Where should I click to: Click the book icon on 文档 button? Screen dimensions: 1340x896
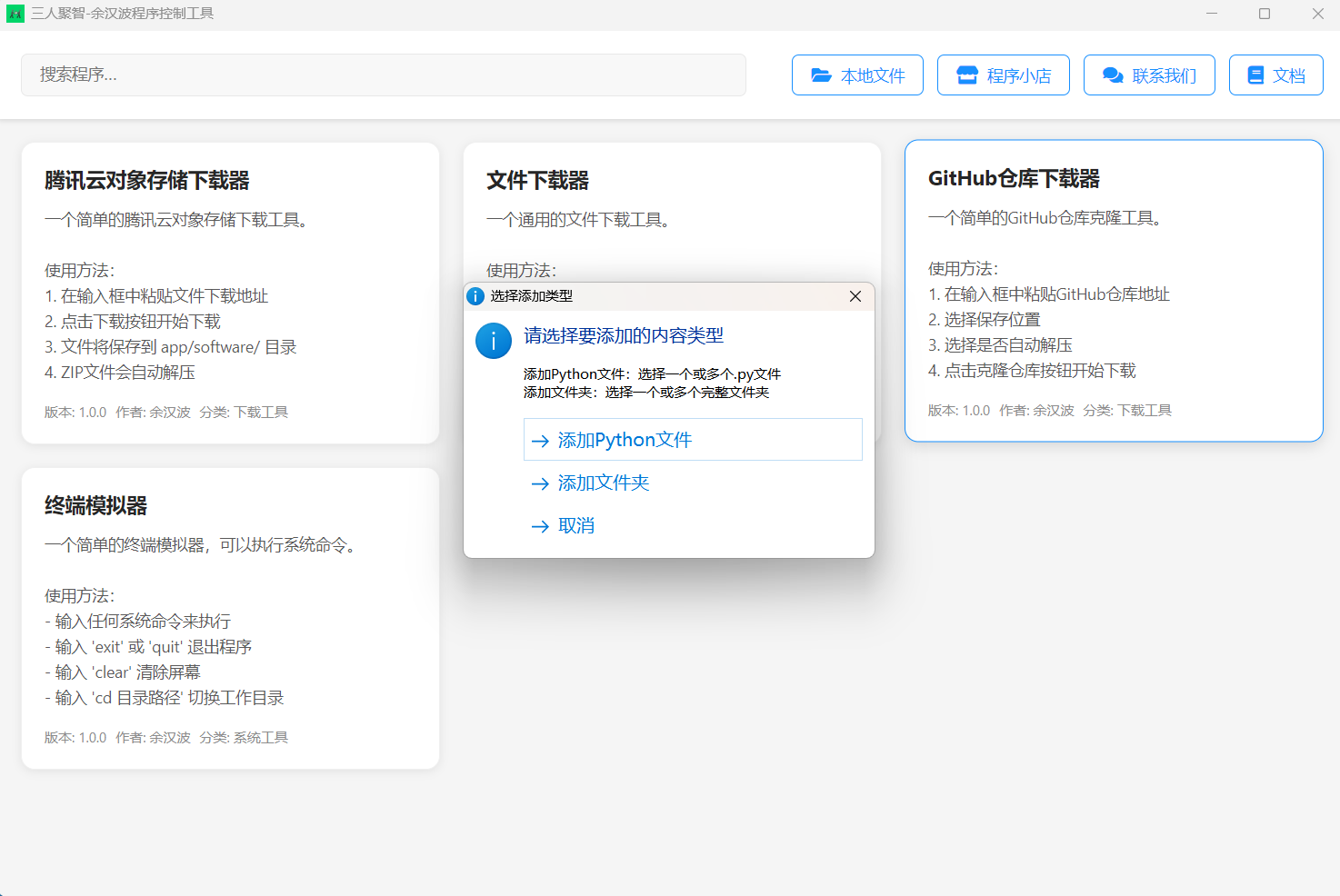(1255, 75)
